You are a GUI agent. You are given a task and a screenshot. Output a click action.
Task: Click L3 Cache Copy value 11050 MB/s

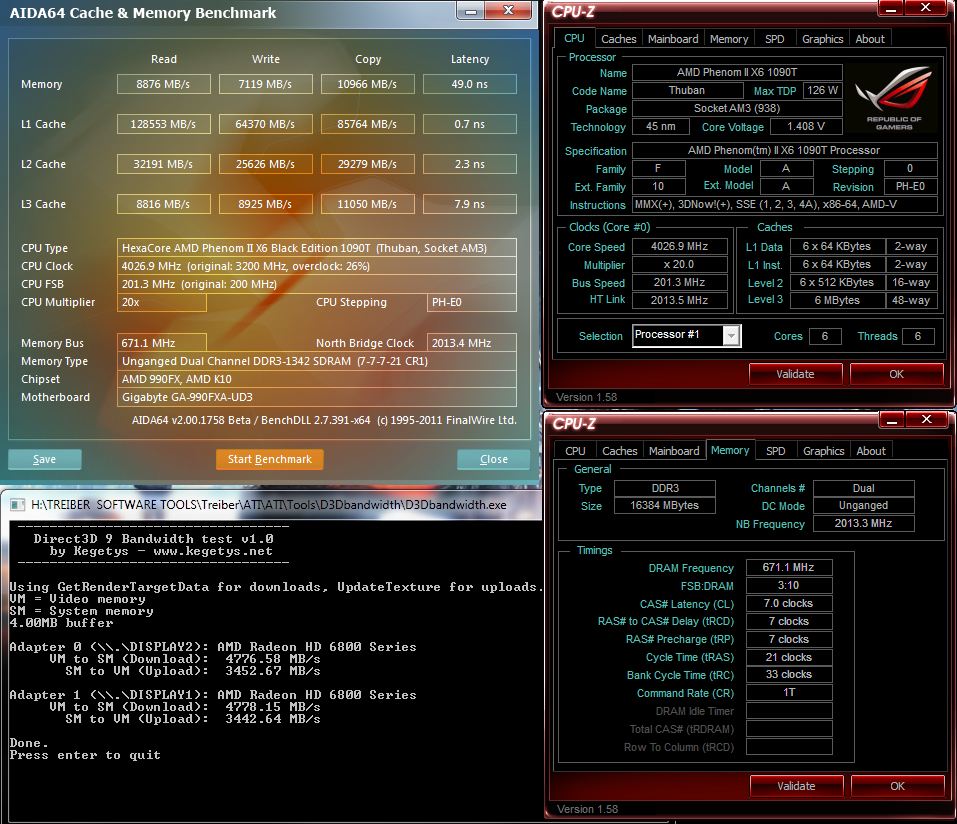coord(367,204)
